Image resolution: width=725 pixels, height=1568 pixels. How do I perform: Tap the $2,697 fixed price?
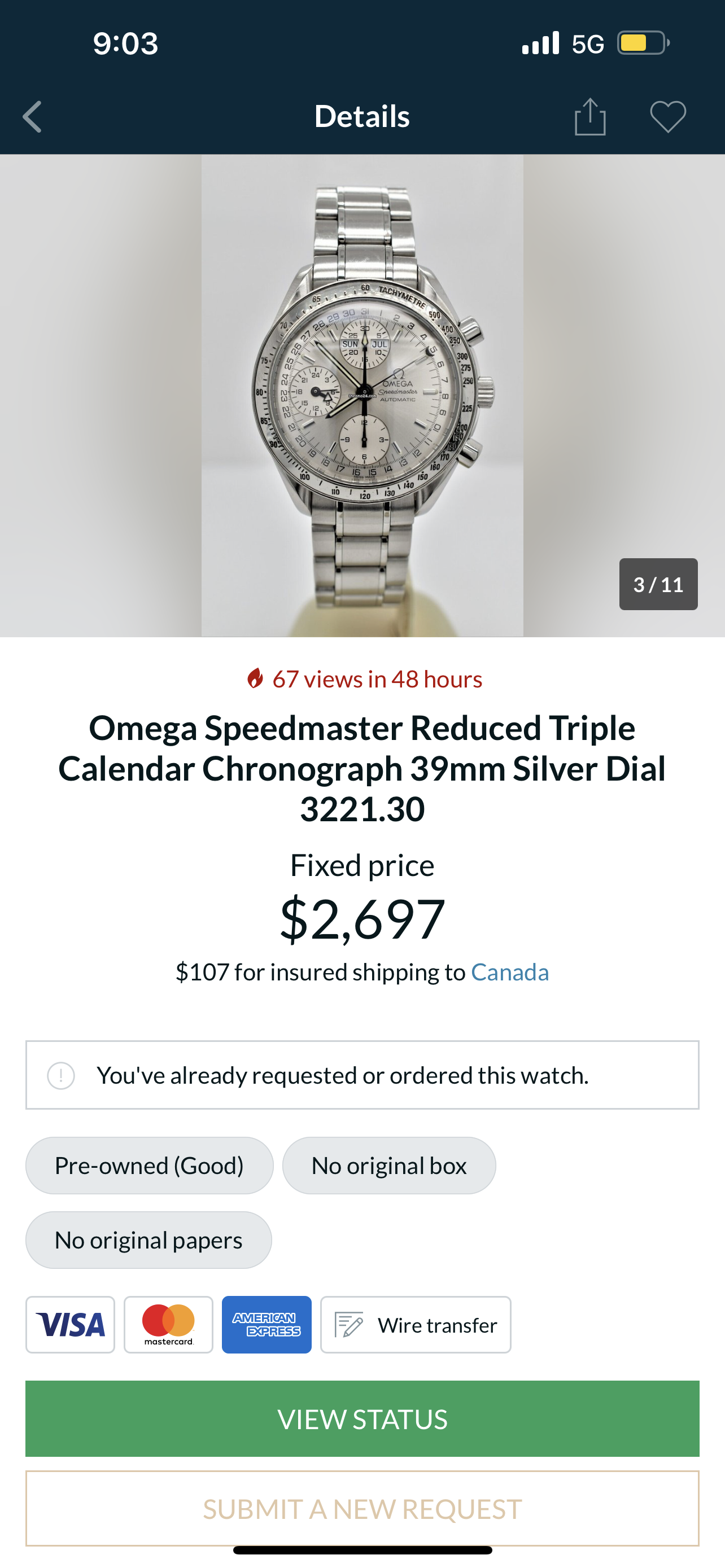362,918
